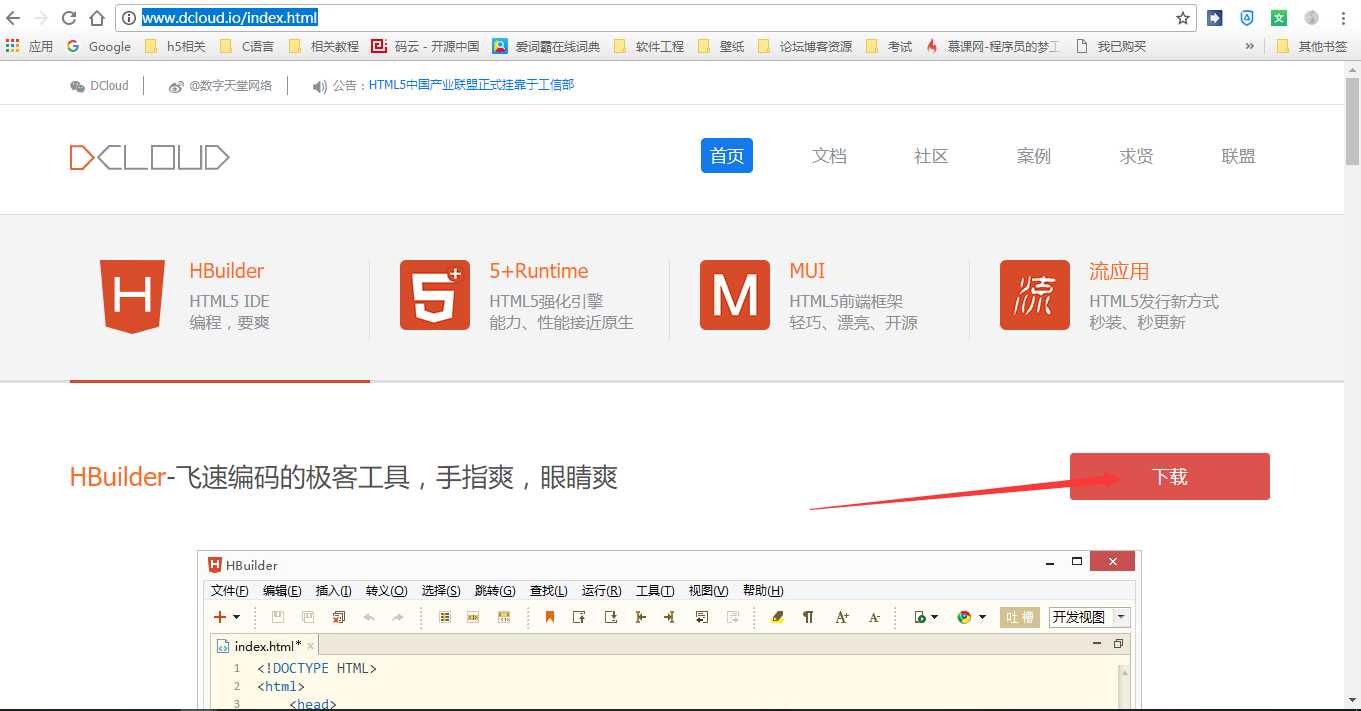Open the blue shield extension icon
Screen dimensions: 1361x711
point(1247,18)
